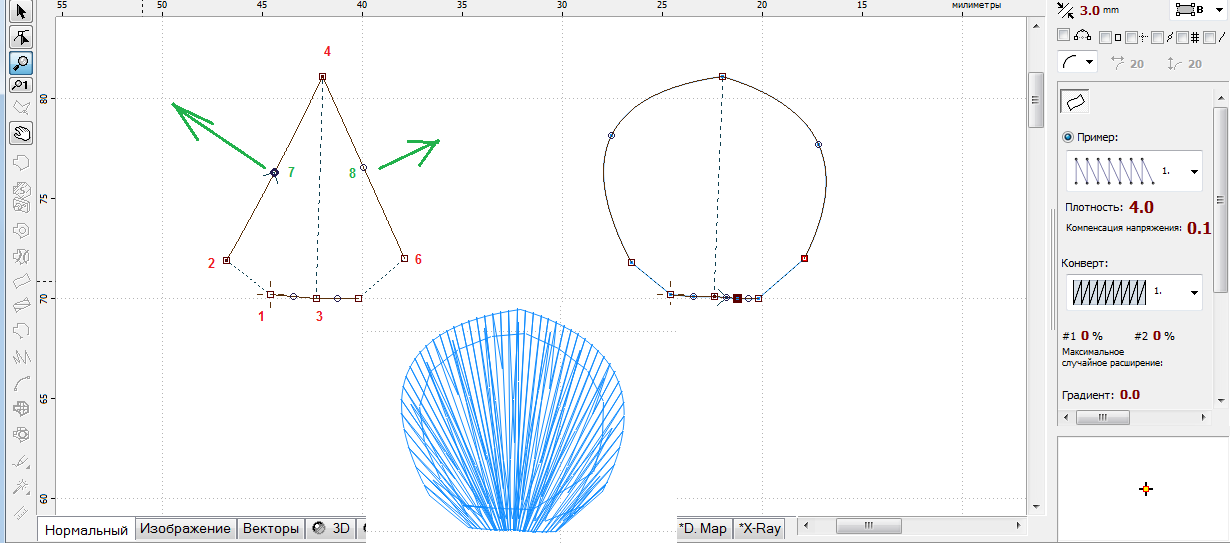Switch to the Изображение tab
This screenshot has height=543, width=1230.
(185, 529)
